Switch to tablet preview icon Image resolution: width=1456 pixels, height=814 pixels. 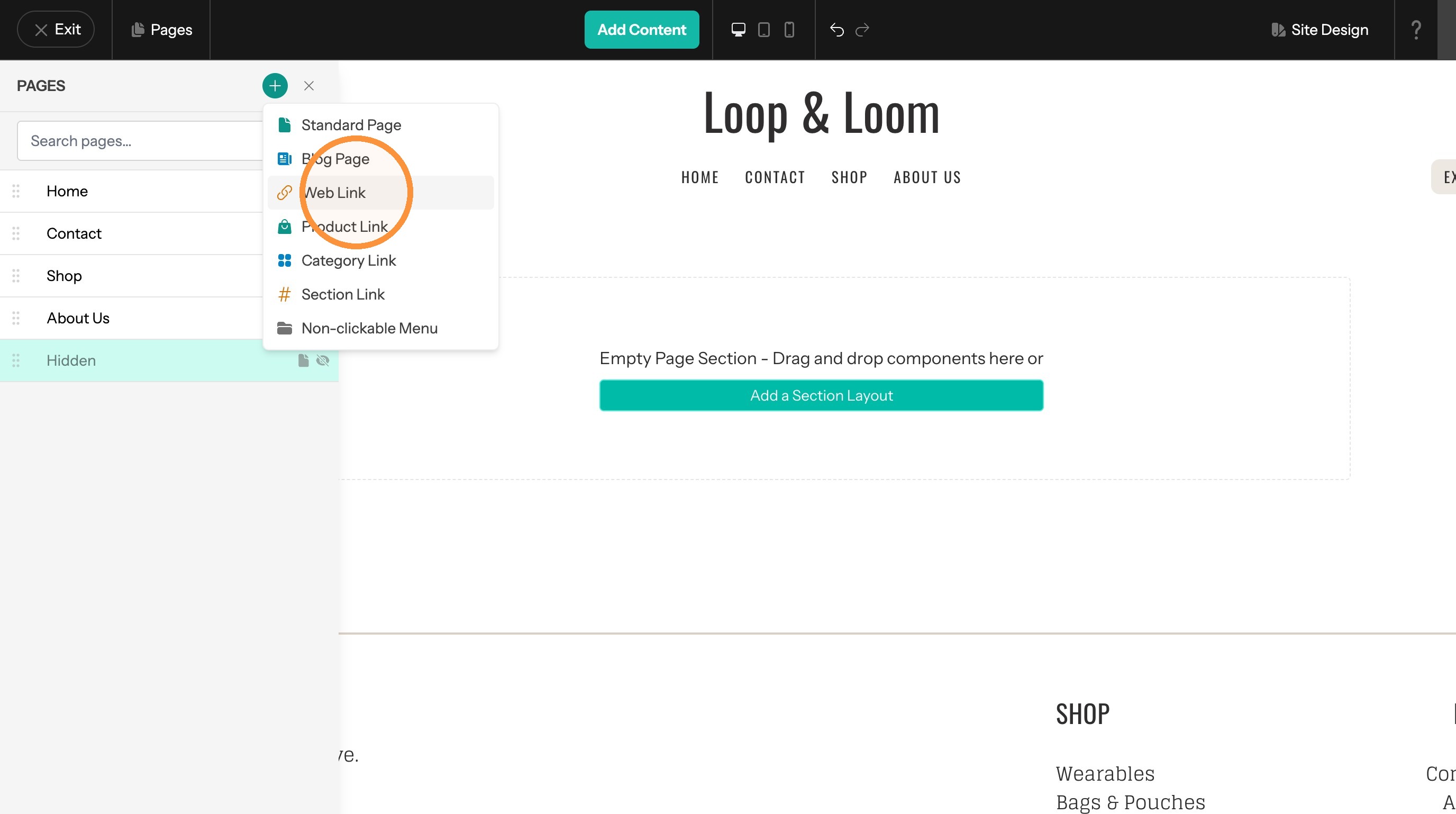click(763, 30)
